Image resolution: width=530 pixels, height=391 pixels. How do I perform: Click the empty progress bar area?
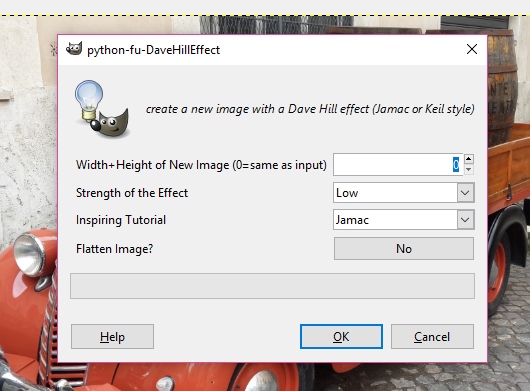click(272, 286)
